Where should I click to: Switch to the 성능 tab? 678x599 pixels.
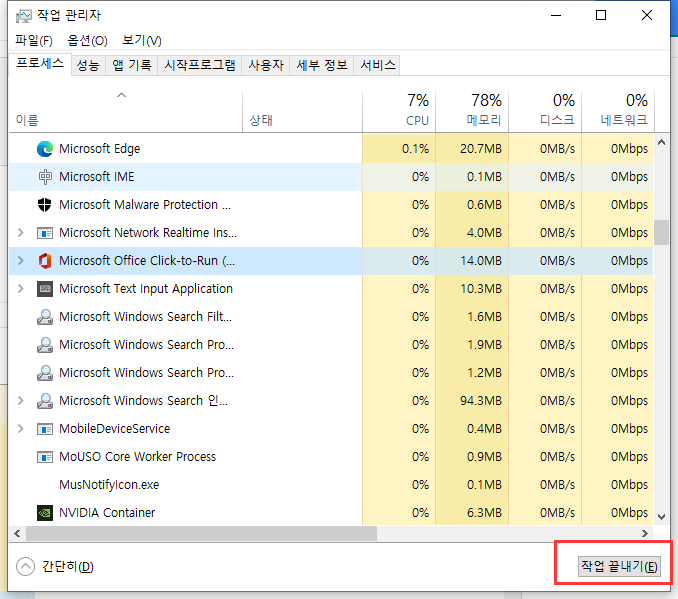coord(88,65)
